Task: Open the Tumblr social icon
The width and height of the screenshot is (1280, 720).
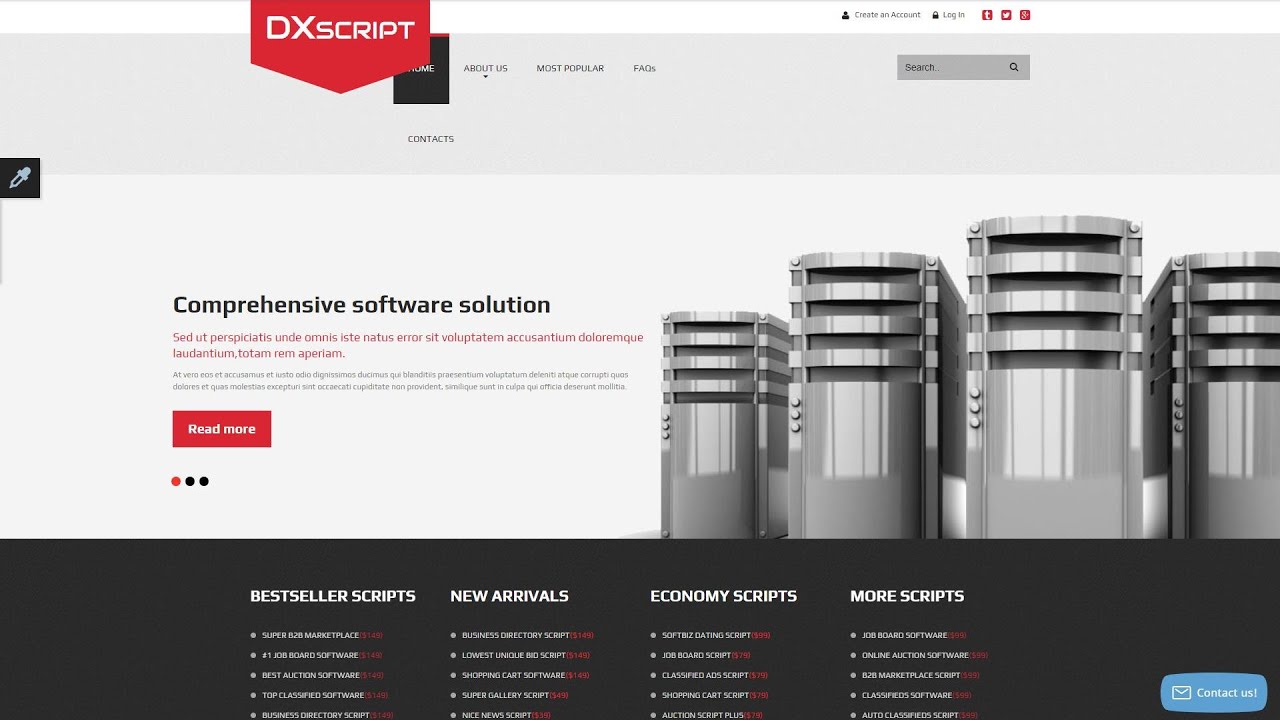Action: (x=988, y=15)
